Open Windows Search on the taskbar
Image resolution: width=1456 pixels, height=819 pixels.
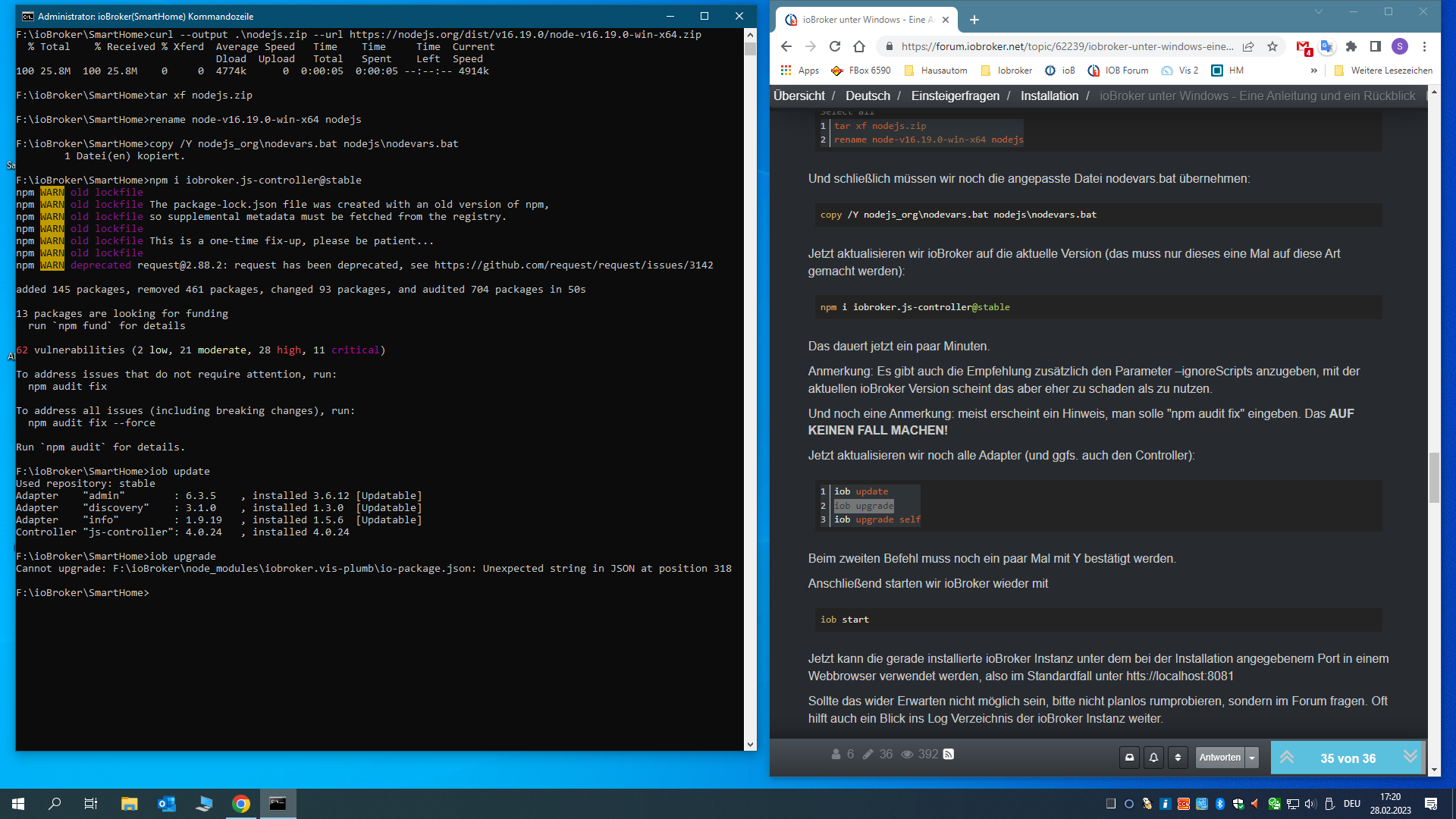[55, 804]
